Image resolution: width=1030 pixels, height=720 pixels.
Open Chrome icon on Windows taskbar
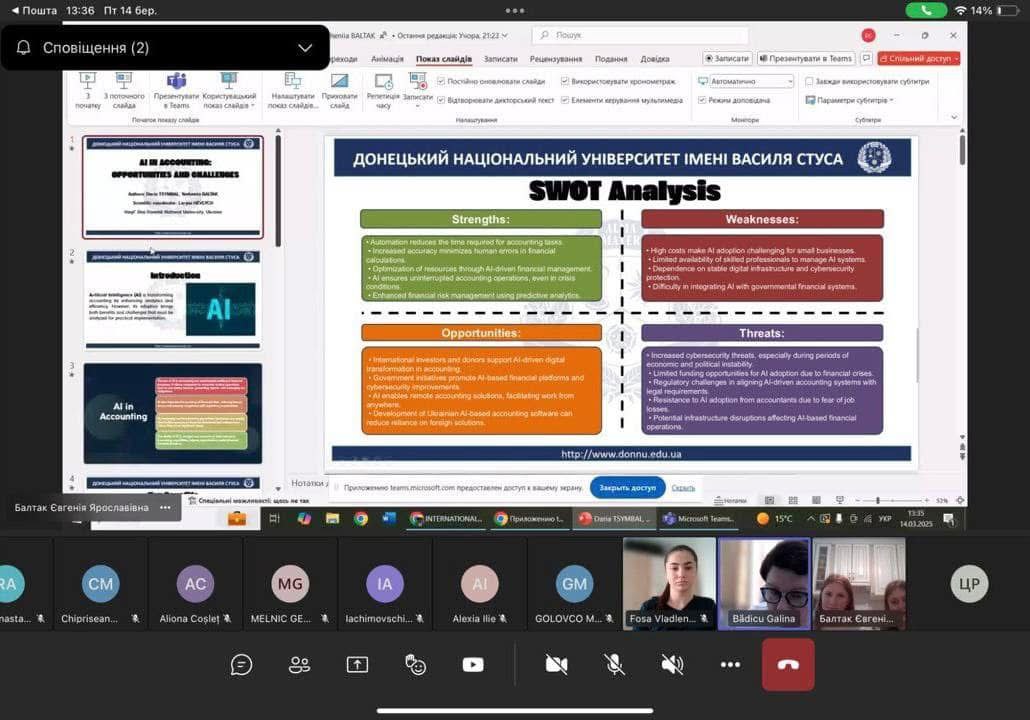click(x=361, y=518)
